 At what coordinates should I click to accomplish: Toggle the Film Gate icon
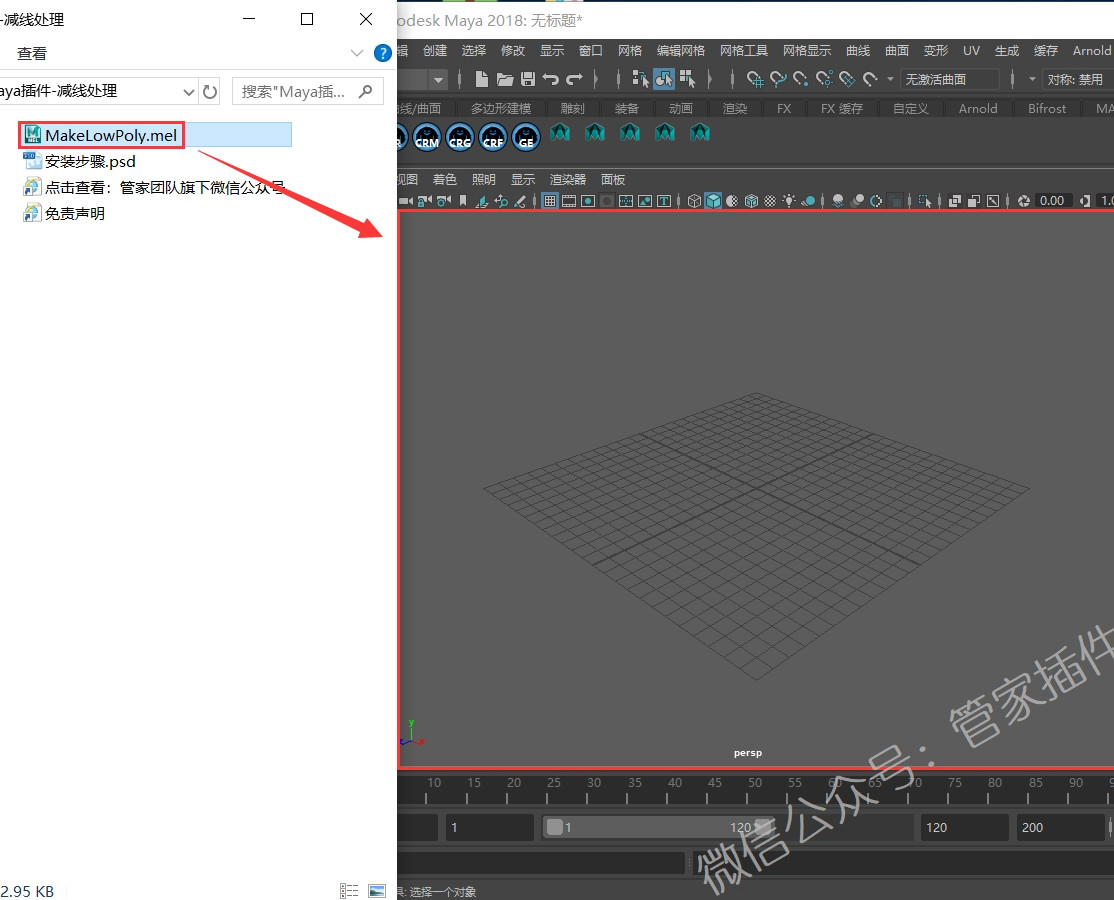(x=569, y=201)
